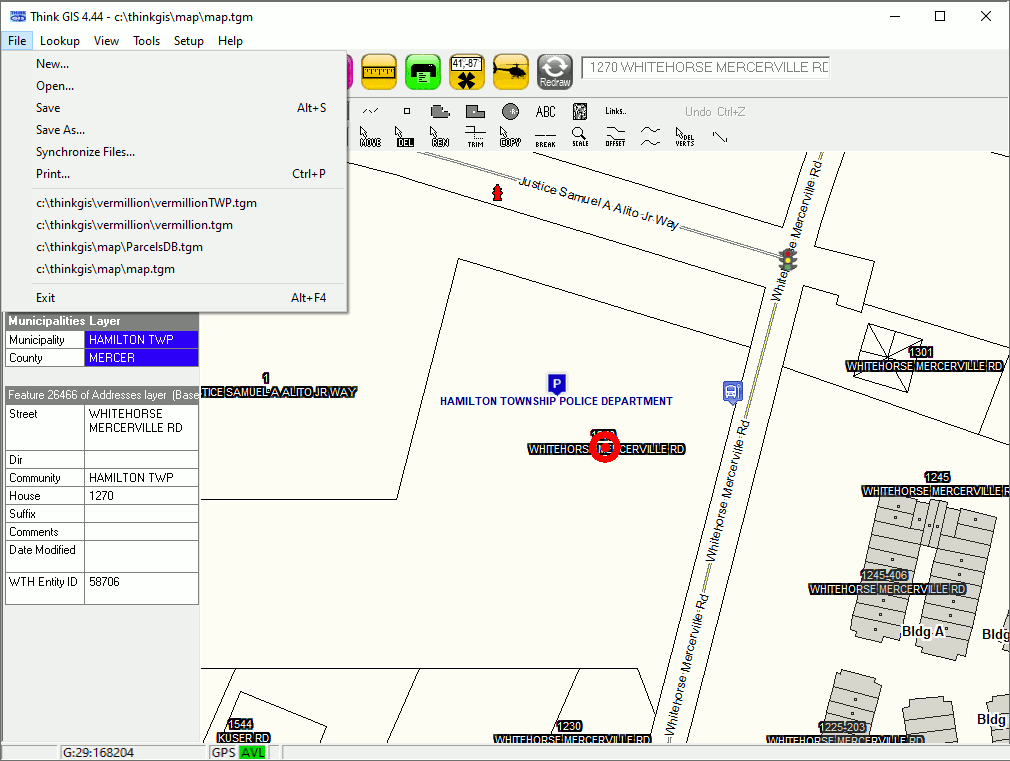Select the polyline drawing tool
Viewport: 1010px width, 761px height.
pos(370,111)
